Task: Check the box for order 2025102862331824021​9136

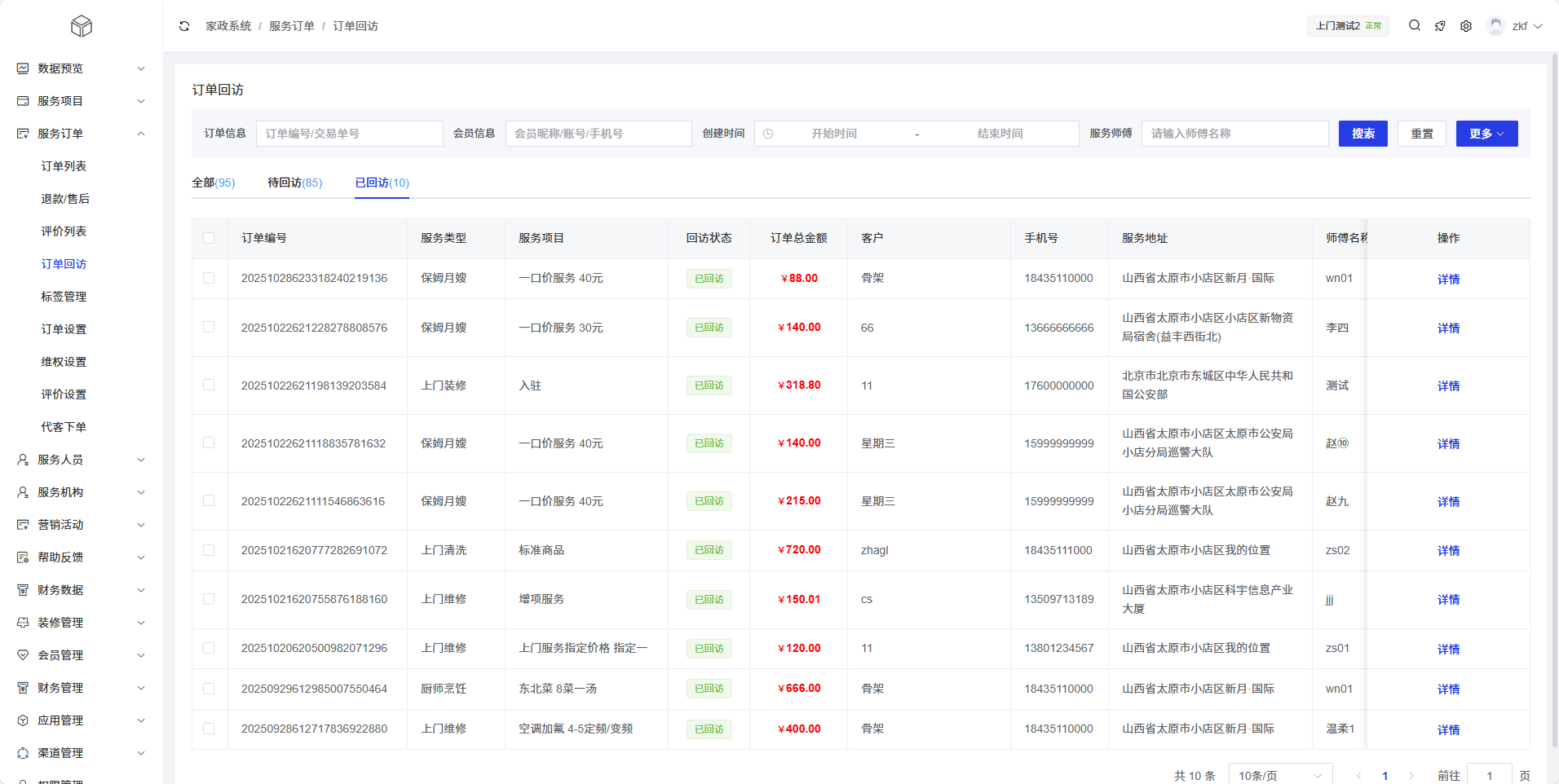Action: coord(209,278)
